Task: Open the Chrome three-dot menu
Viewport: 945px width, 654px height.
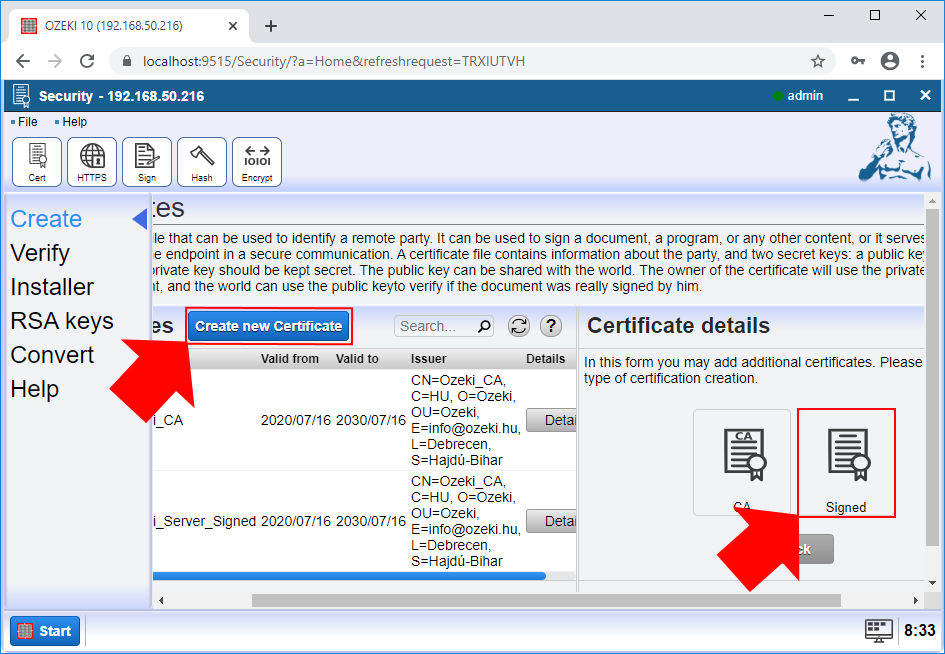Action: 922,61
